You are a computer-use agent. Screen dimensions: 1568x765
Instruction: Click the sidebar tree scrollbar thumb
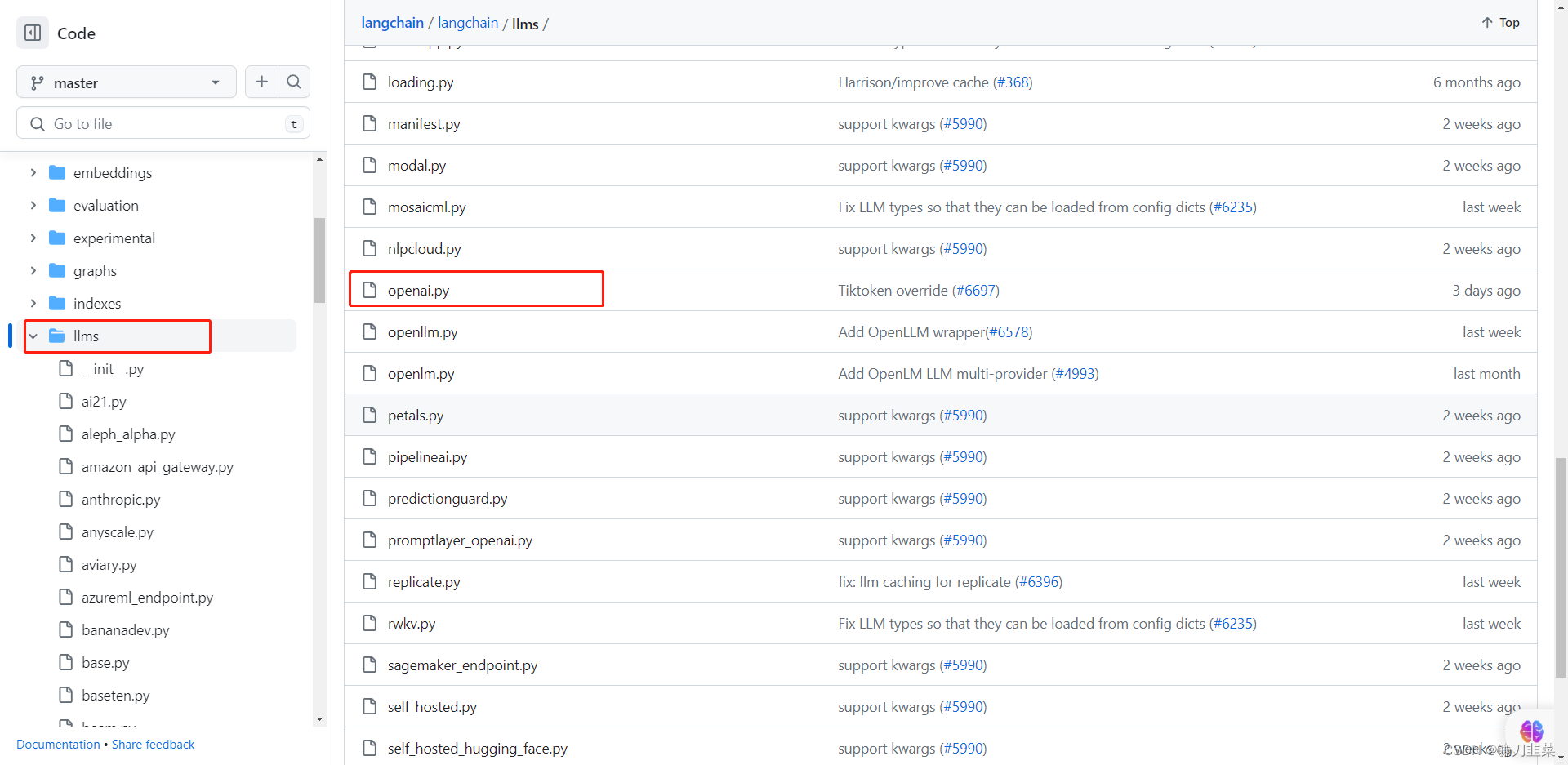319,260
